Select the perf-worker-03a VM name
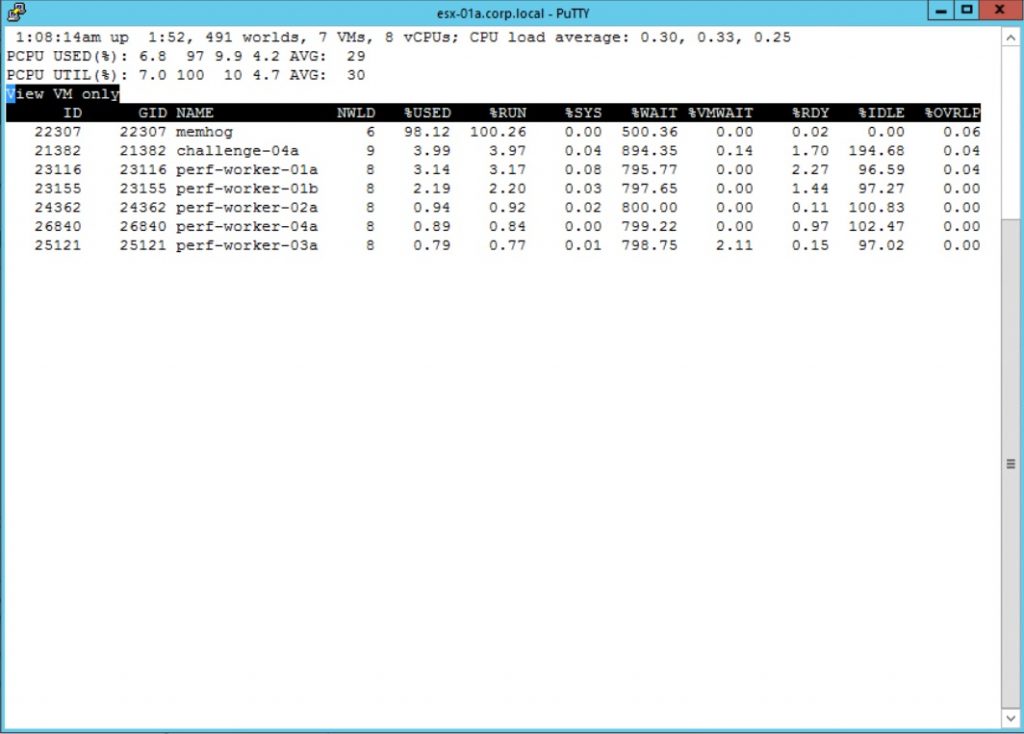This screenshot has width=1024, height=734. (247, 246)
